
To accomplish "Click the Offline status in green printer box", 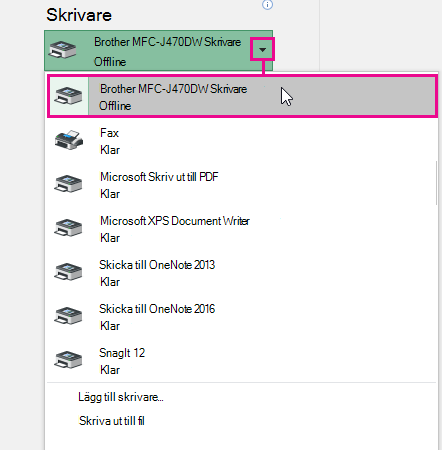I will [110, 62].
